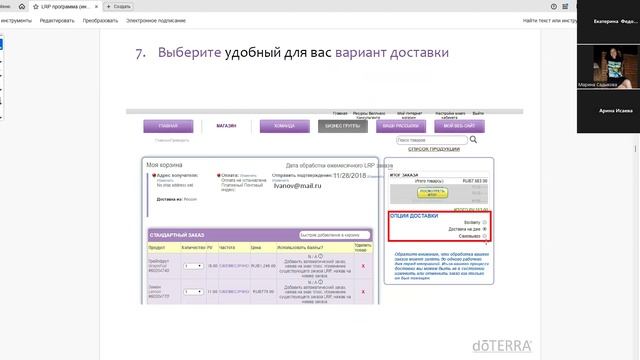The height and width of the screenshot is (360, 640).
Task: Click the СТАНДАРТНЫЙ ЗАКАЗ header
Action: pyautogui.click(x=177, y=235)
